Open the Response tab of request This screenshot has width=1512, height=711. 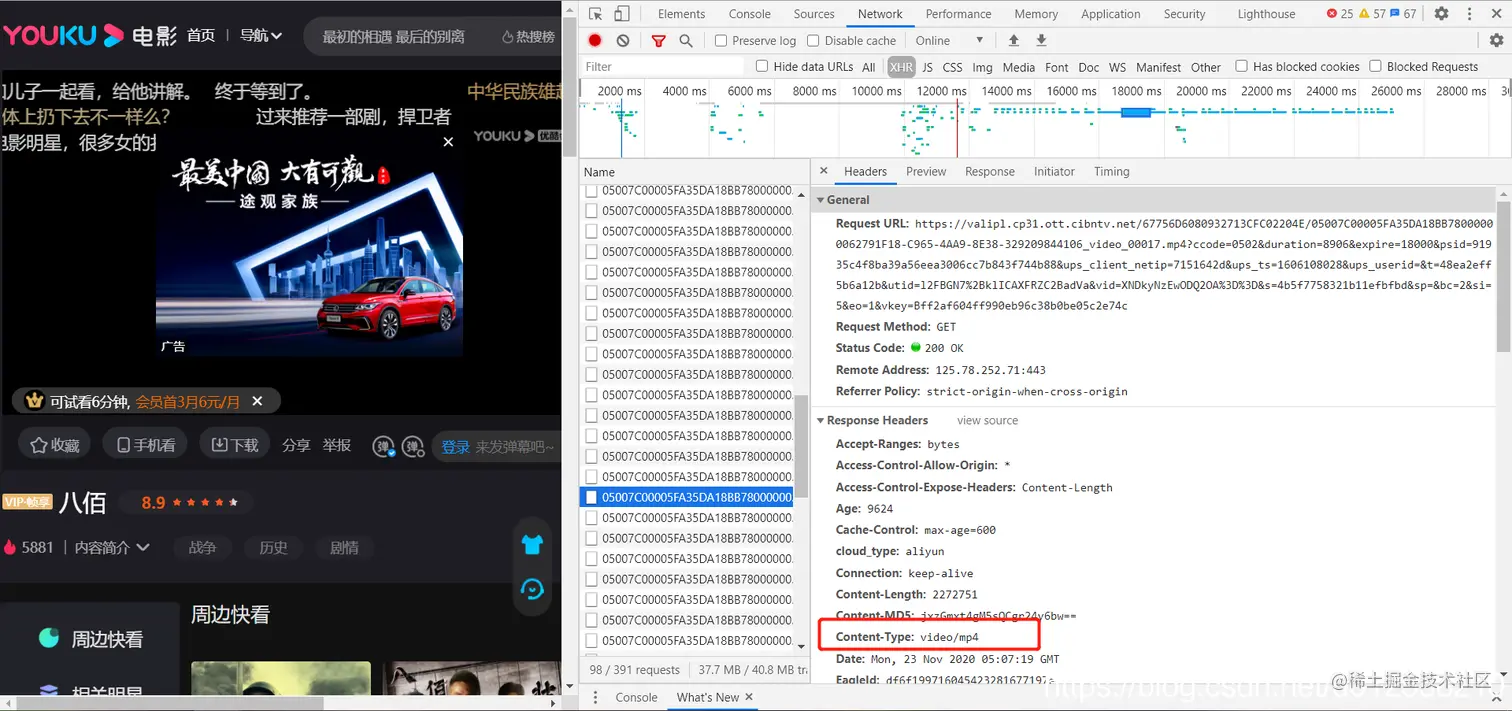point(990,172)
